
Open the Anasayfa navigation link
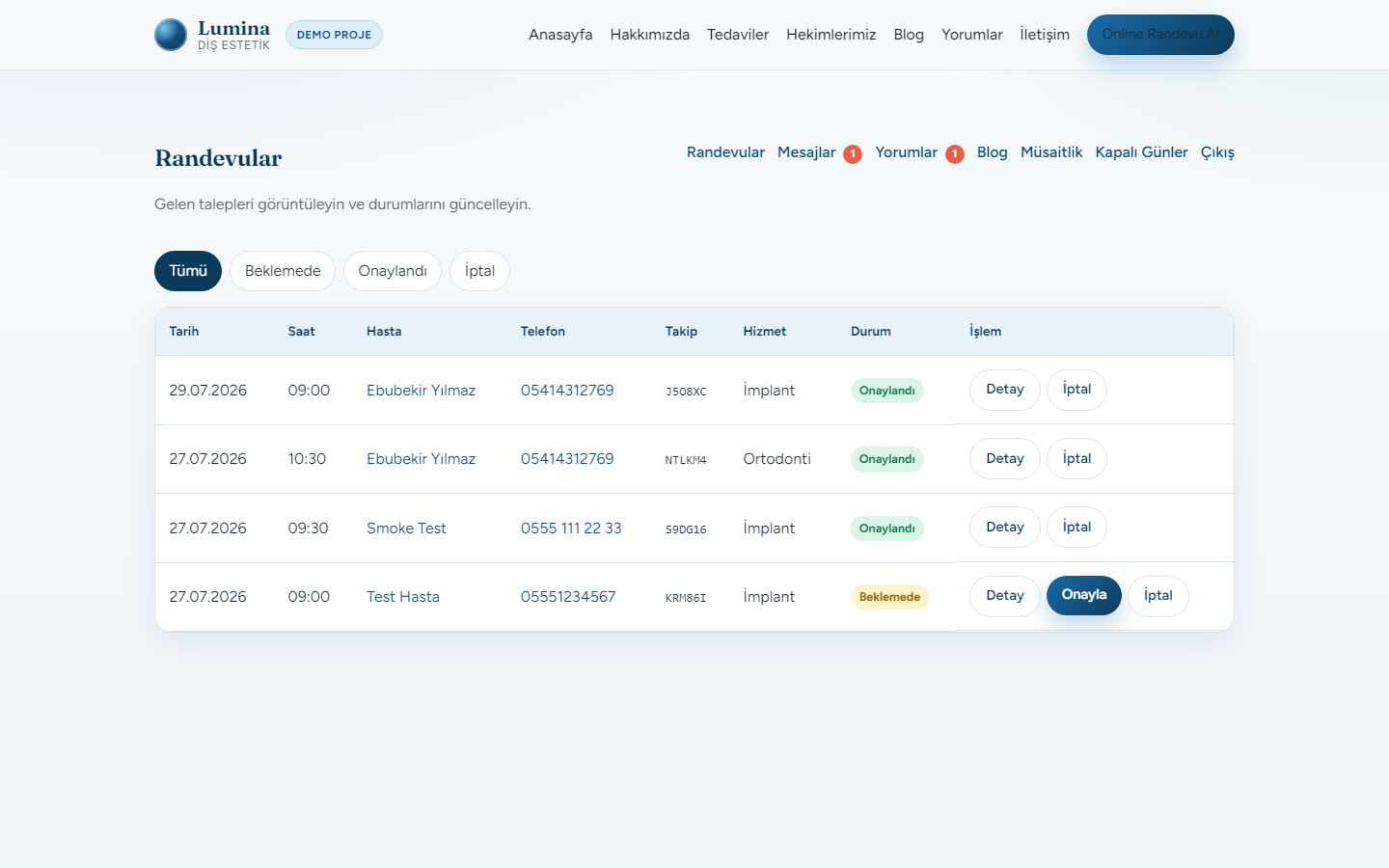click(x=560, y=35)
